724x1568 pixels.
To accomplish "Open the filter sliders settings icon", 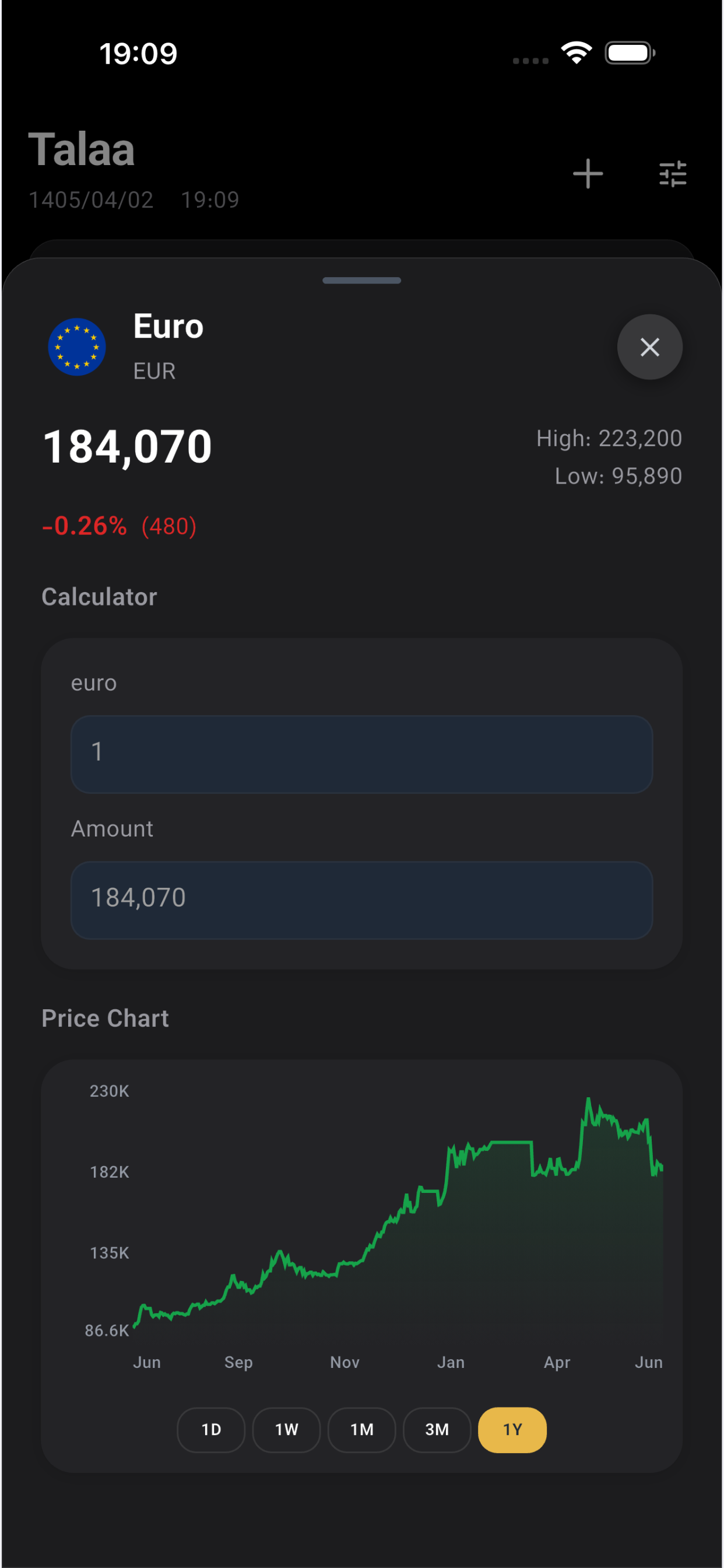I will click(673, 174).
